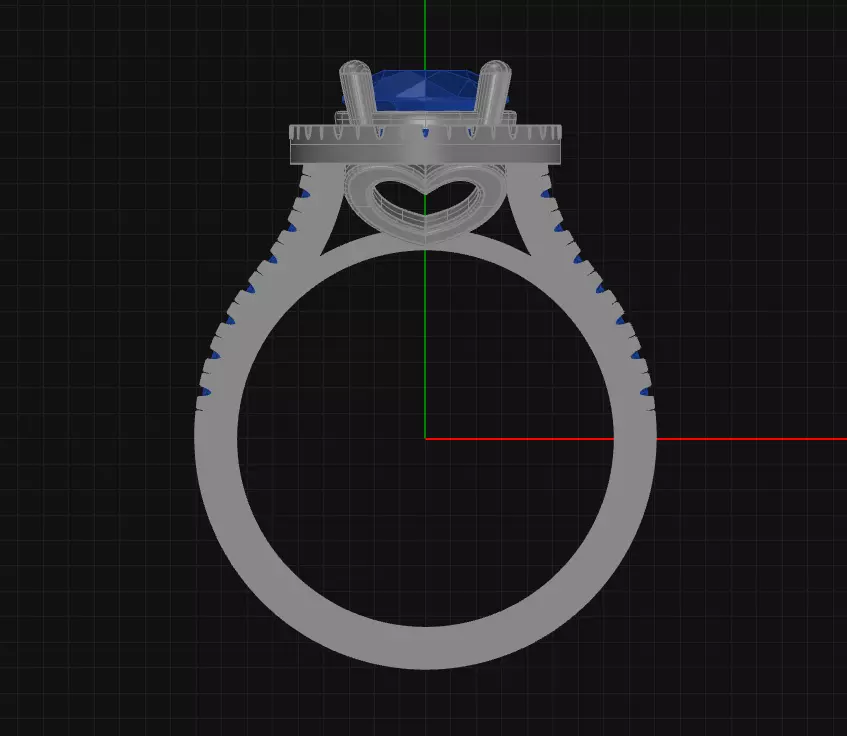This screenshot has height=736, width=847.
Task: Select the blue center gemstone
Action: tap(425, 91)
